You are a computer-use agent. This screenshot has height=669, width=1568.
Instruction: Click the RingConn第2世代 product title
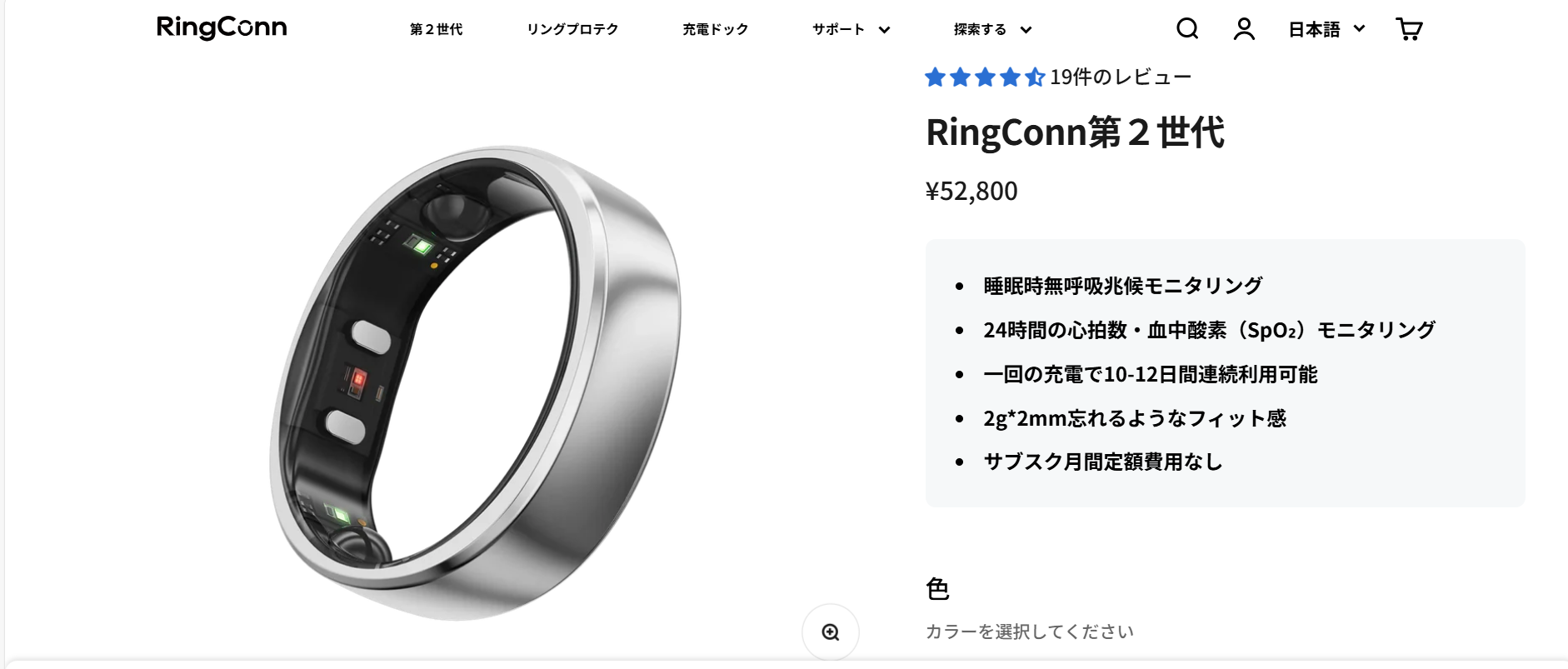click(x=1075, y=132)
